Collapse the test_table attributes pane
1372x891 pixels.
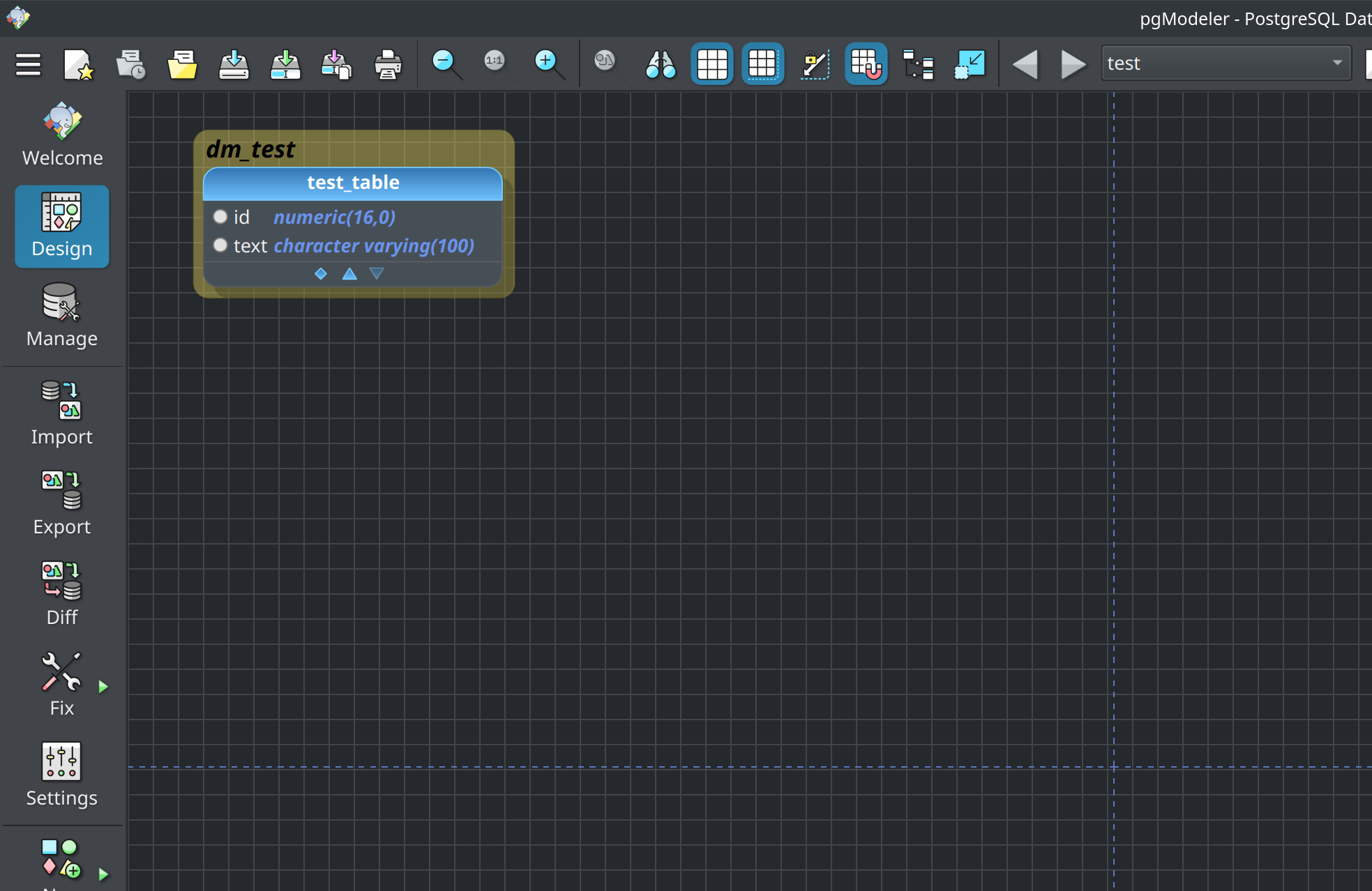point(349,273)
